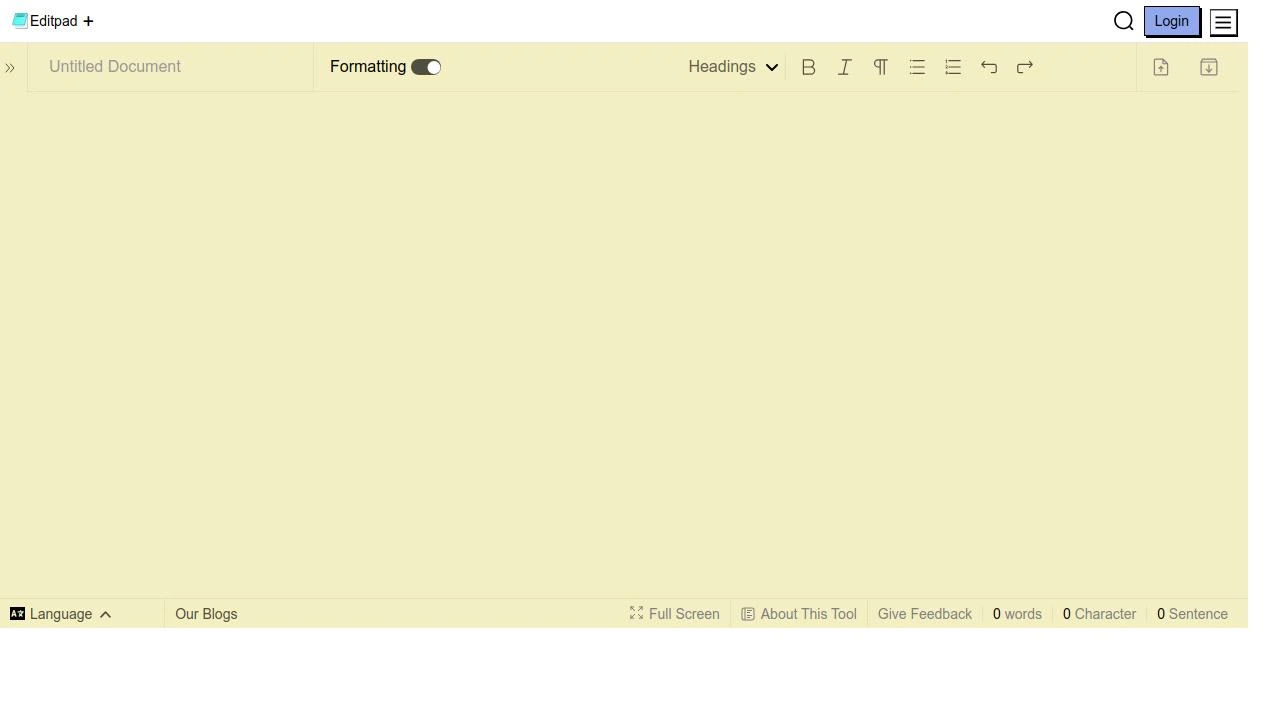1280x720 pixels.
Task: Insert a numbered list
Action: [953, 67]
